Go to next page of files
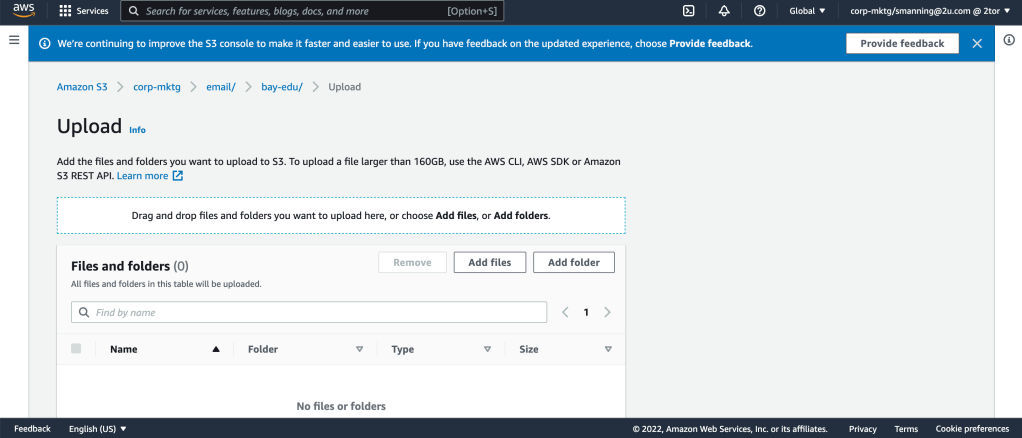 coord(607,312)
